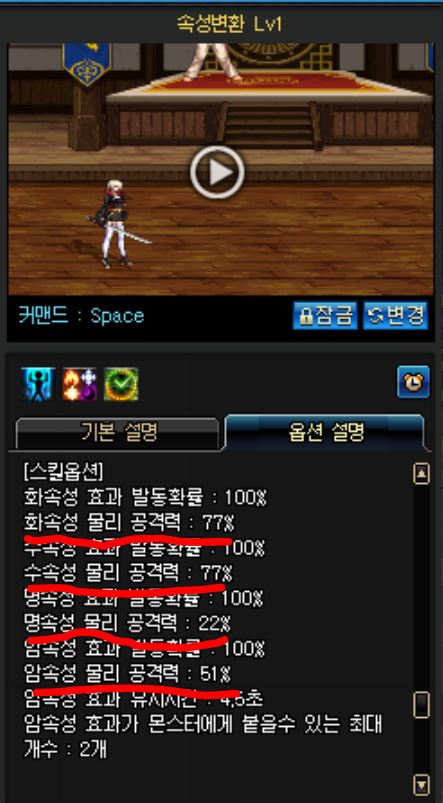Select the [스킬옵션] header line
This screenshot has height=803, width=443.
point(64,471)
